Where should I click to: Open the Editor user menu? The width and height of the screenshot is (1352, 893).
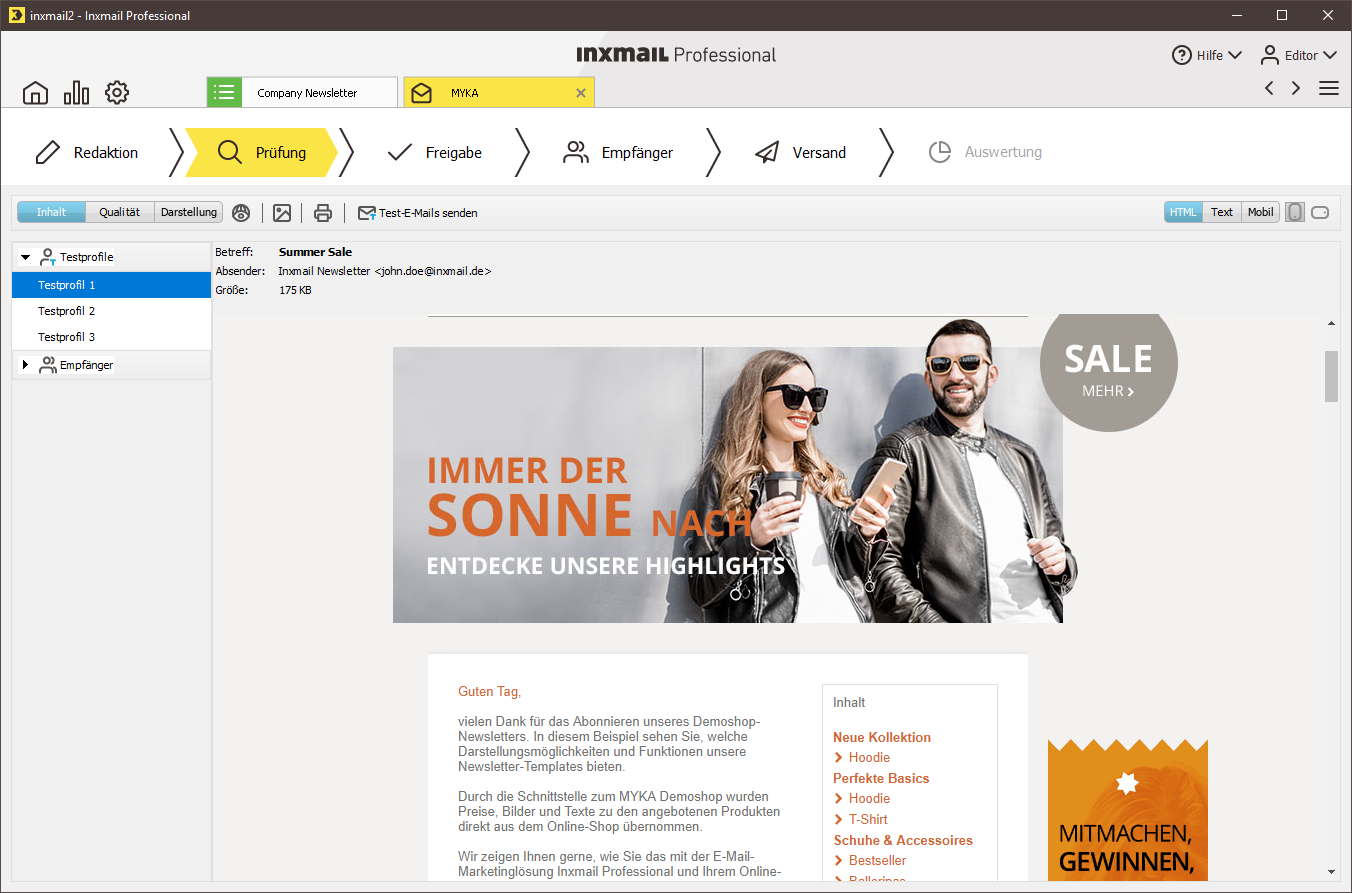point(1298,55)
